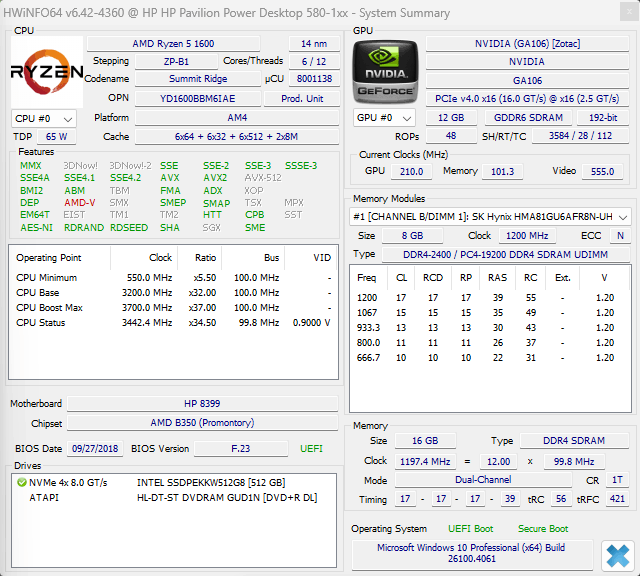Viewport: 640px width, 576px height.
Task: Click the AMD Ryzen 5 1600 name field
Action: (x=173, y=44)
